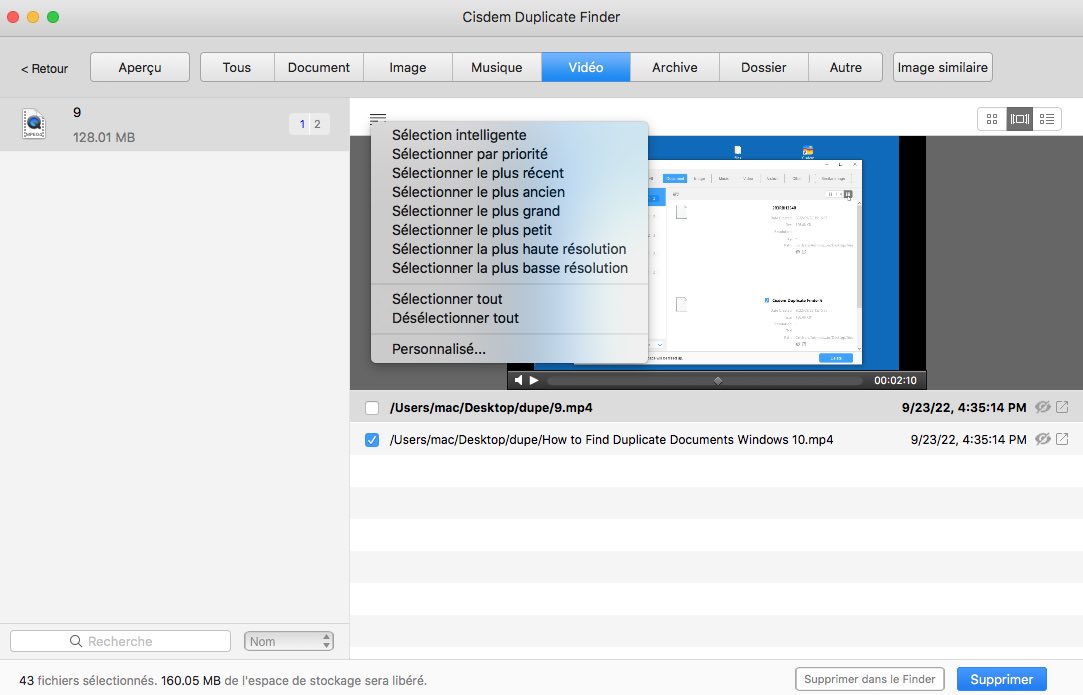Uncheck How to Find Duplicate Documents Windows 10.mp4
This screenshot has height=695, width=1083.
[372, 440]
